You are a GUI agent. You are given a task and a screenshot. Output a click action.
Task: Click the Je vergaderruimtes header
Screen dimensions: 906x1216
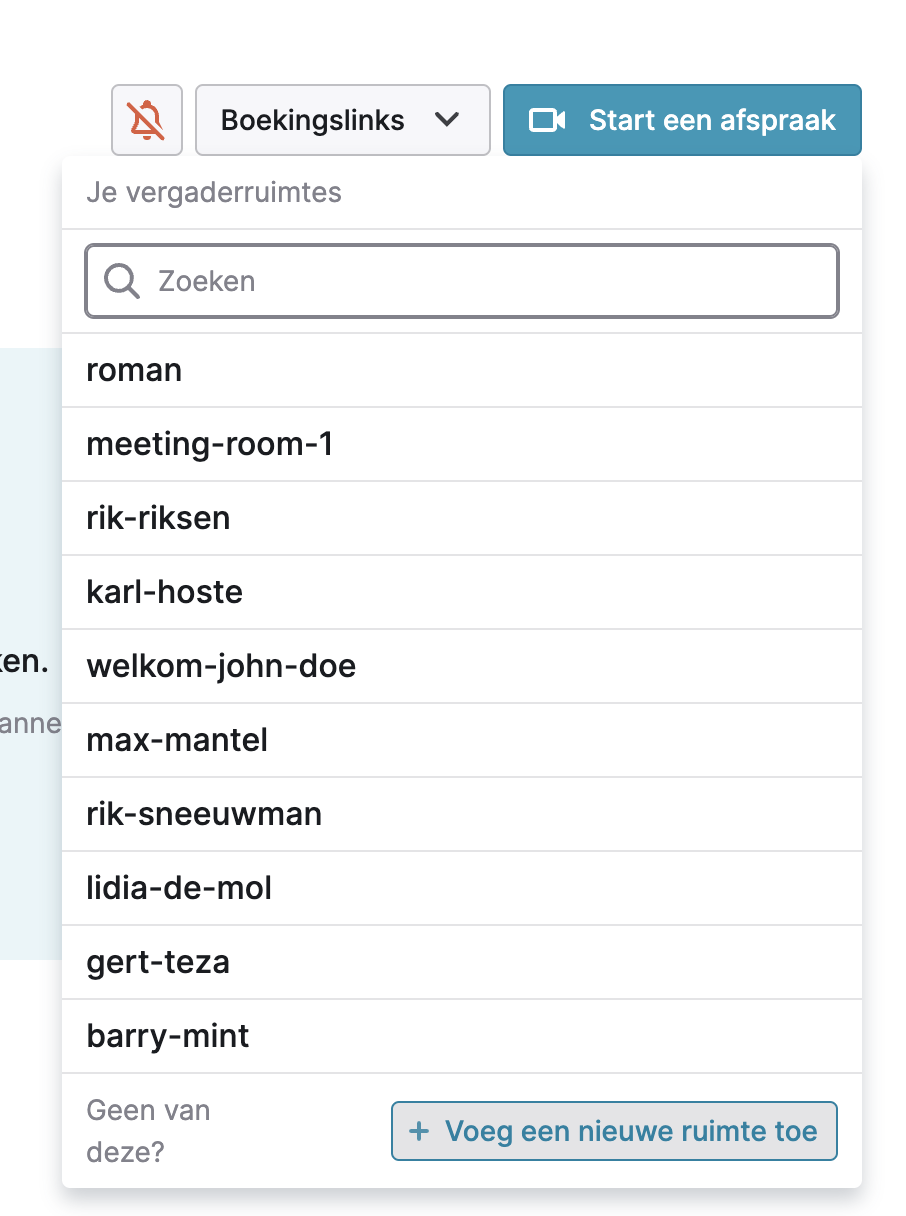pos(214,192)
